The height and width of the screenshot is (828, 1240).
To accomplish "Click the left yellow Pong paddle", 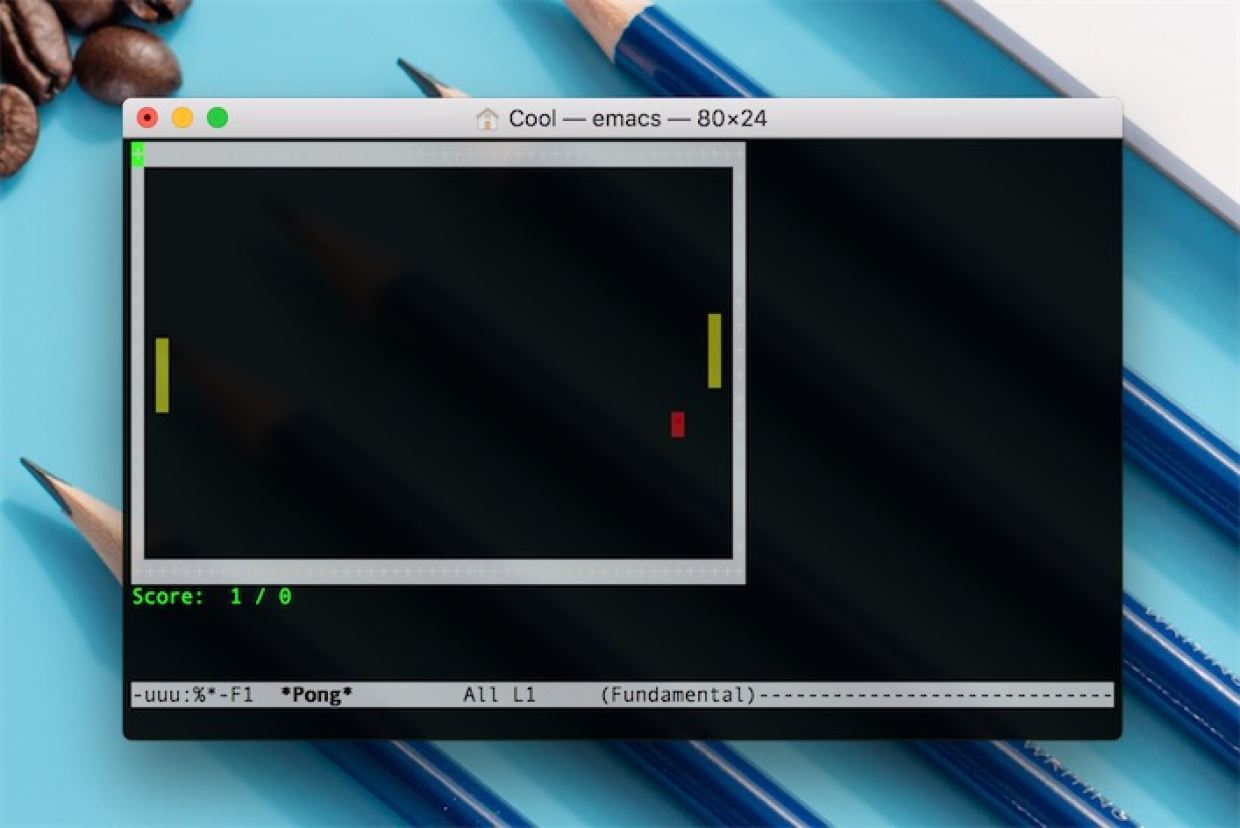I will 162,375.
